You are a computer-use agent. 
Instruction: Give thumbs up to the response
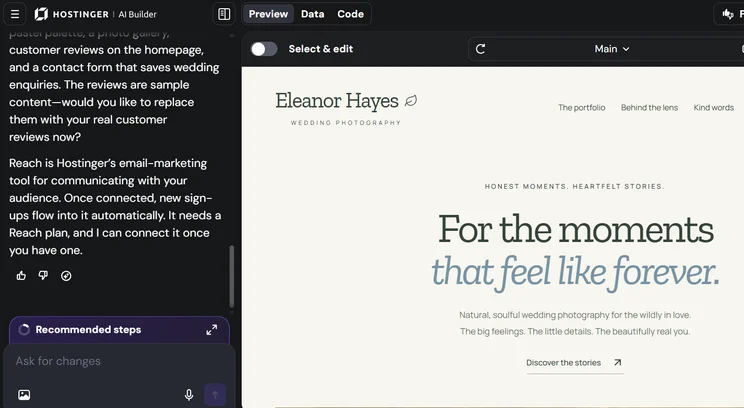pyautogui.click(x=21, y=276)
